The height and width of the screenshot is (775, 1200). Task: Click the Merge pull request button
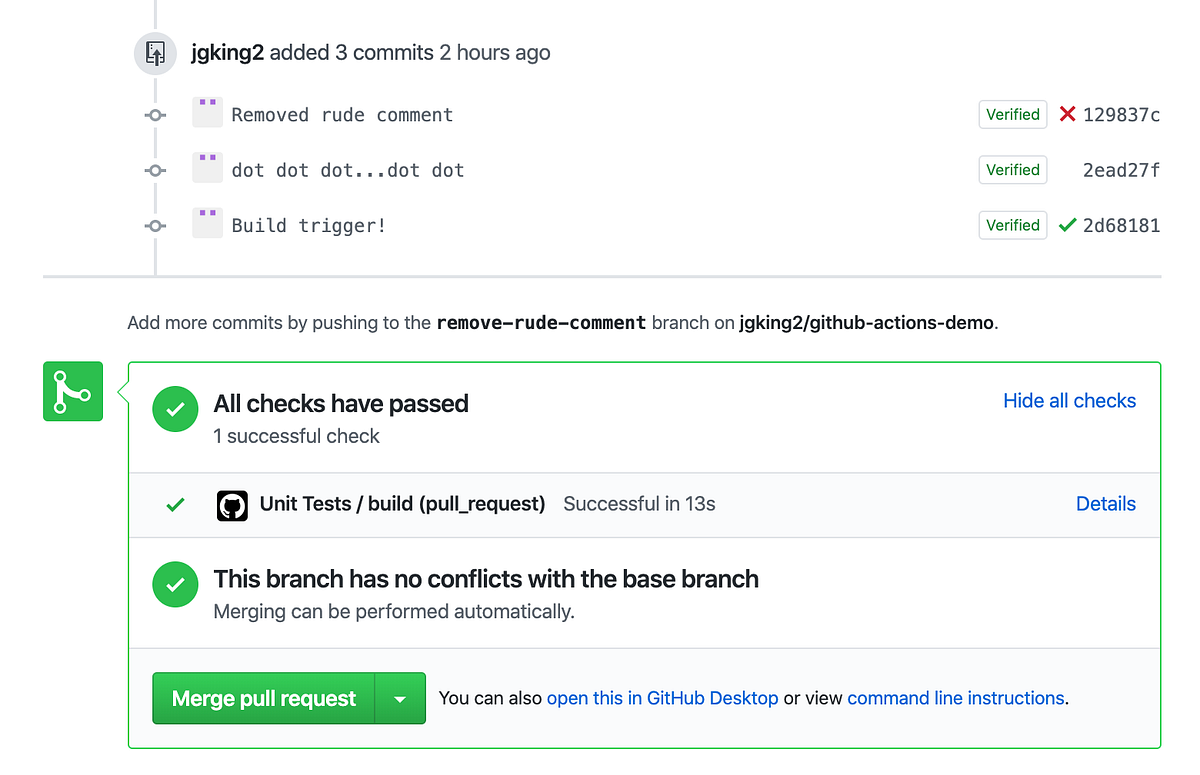[263, 698]
